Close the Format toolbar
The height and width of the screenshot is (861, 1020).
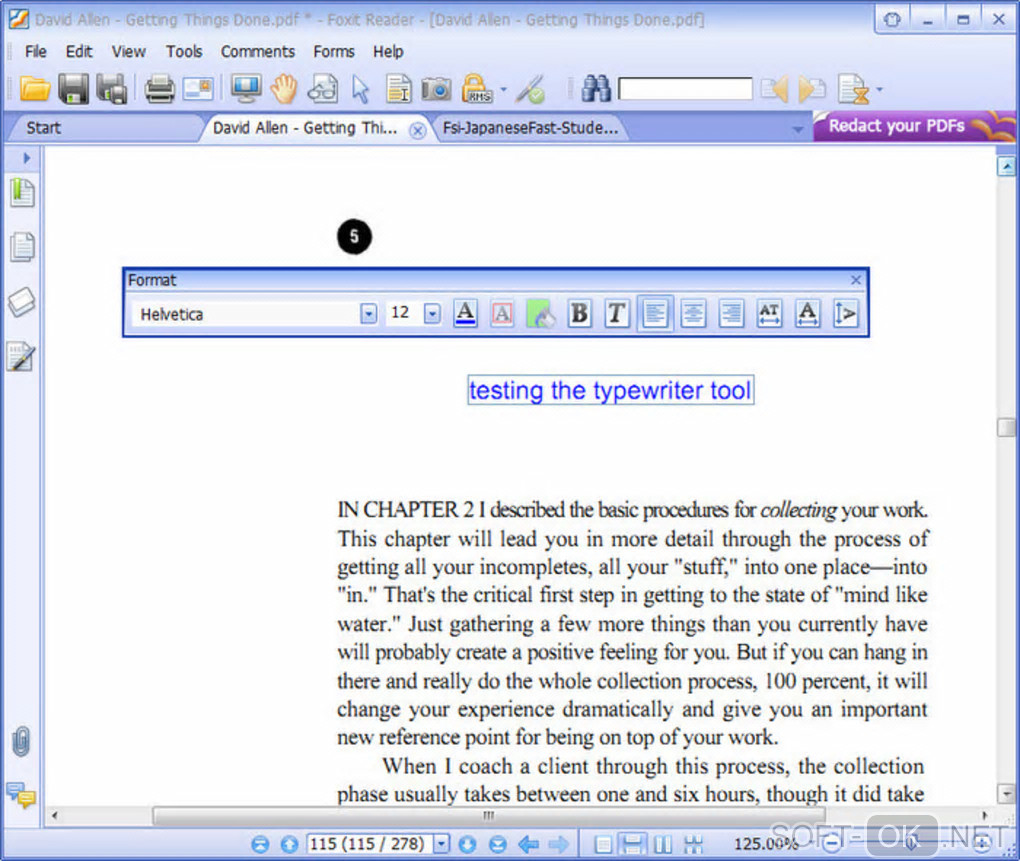(x=855, y=280)
